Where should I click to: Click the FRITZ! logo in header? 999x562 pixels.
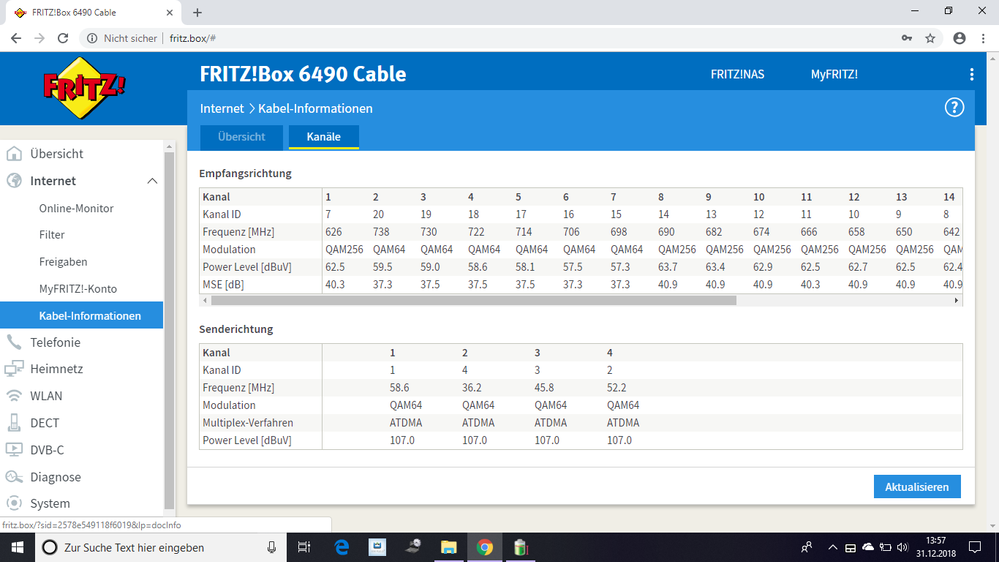click(x=84, y=87)
